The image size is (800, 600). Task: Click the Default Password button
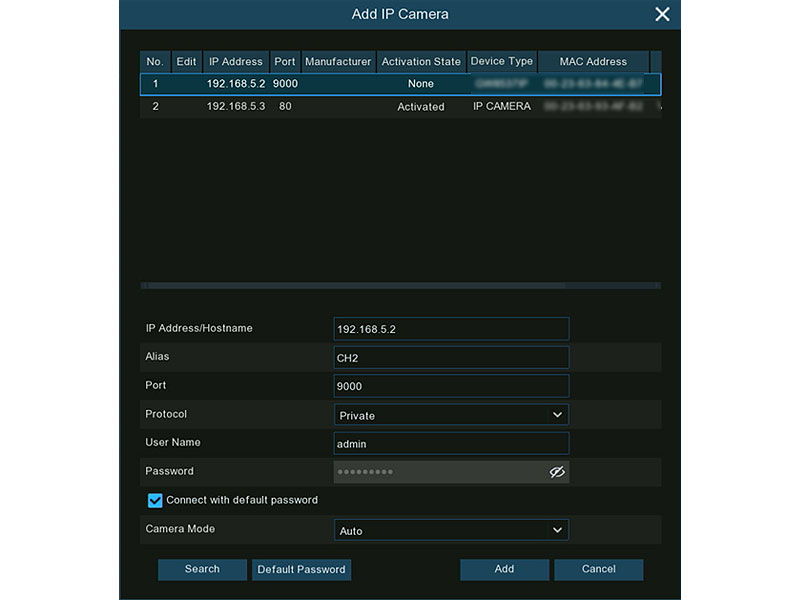[x=301, y=569]
